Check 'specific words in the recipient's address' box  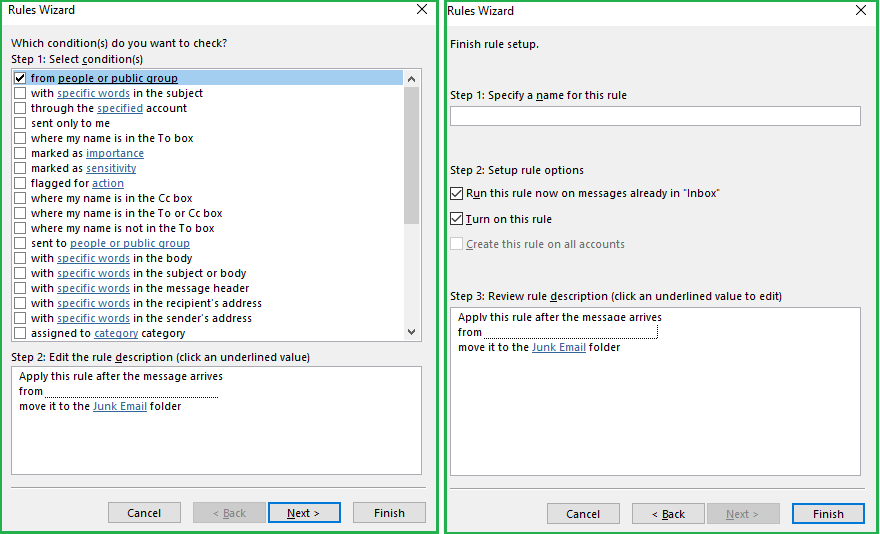click(20, 303)
